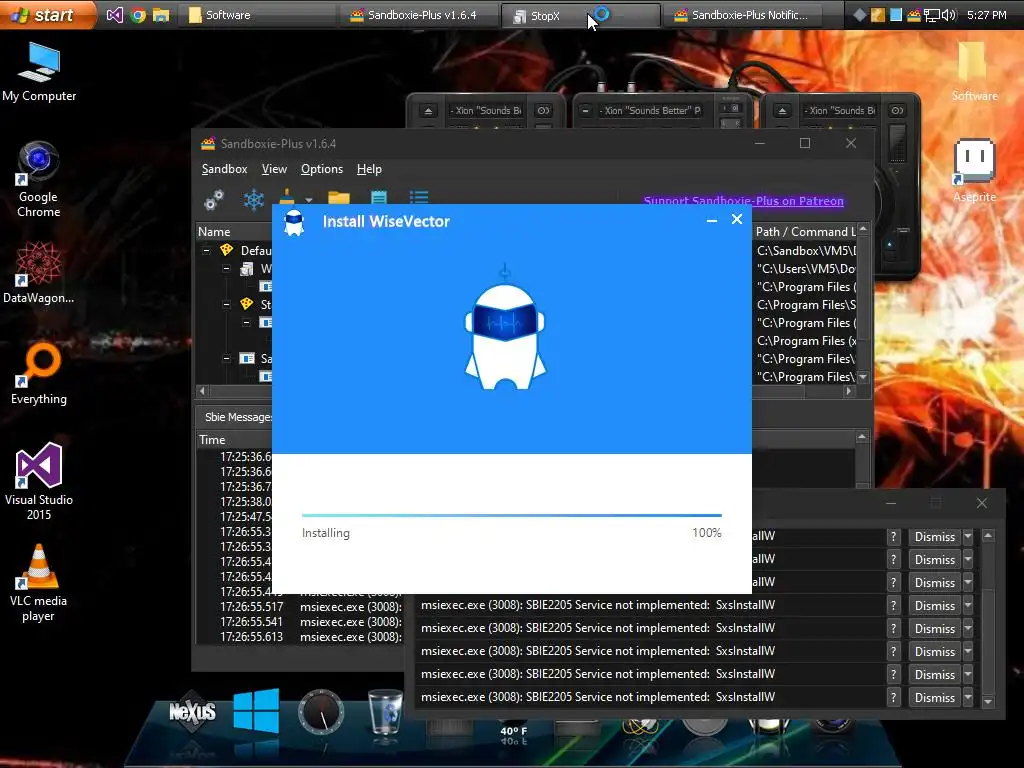Click the notification list scroll-down arrow

click(988, 701)
